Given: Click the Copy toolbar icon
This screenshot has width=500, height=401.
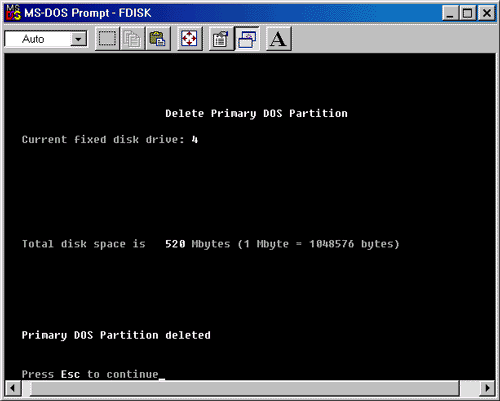Looking at the screenshot, I should point(132,39).
